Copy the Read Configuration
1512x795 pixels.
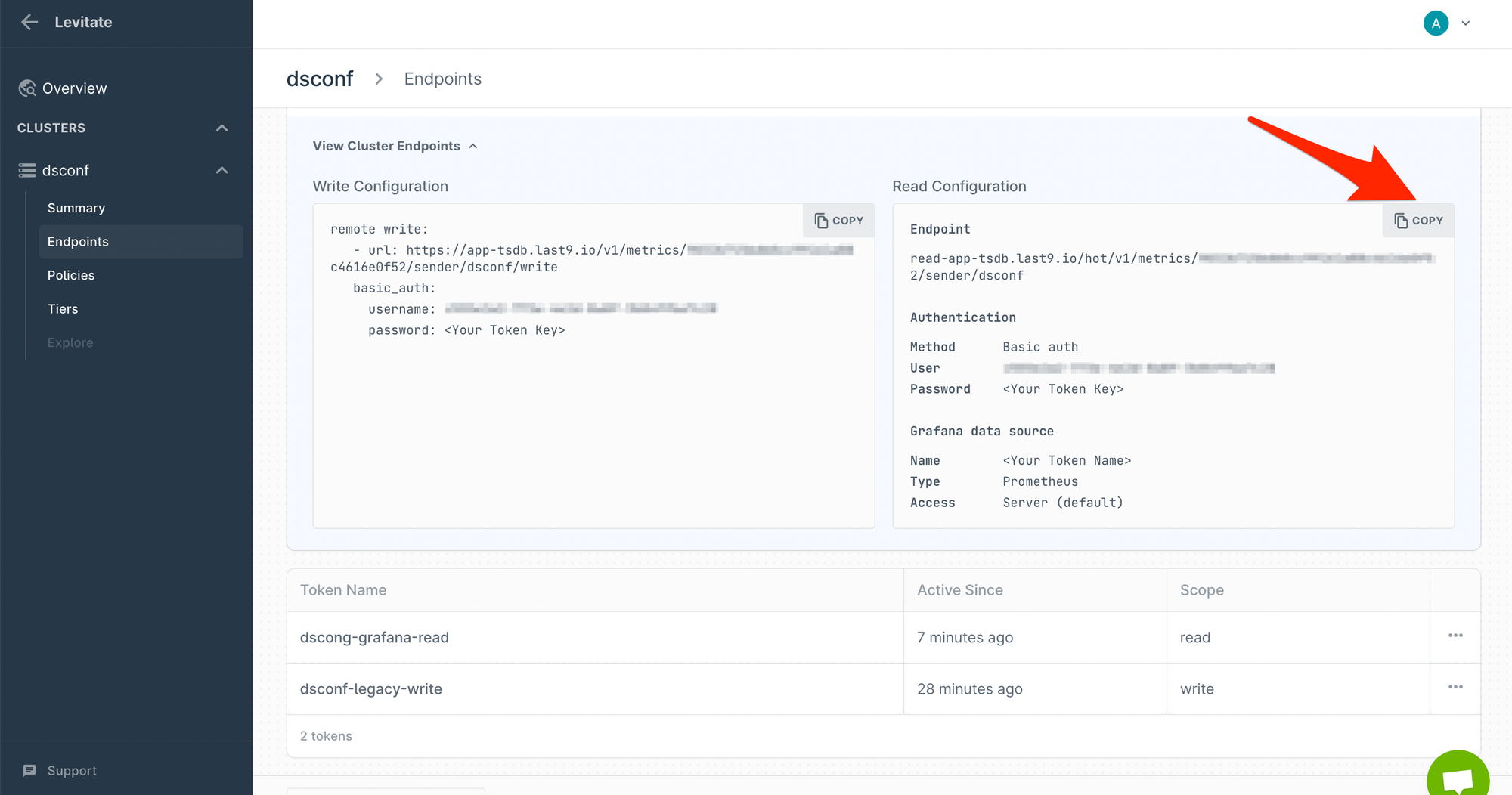(x=1418, y=221)
